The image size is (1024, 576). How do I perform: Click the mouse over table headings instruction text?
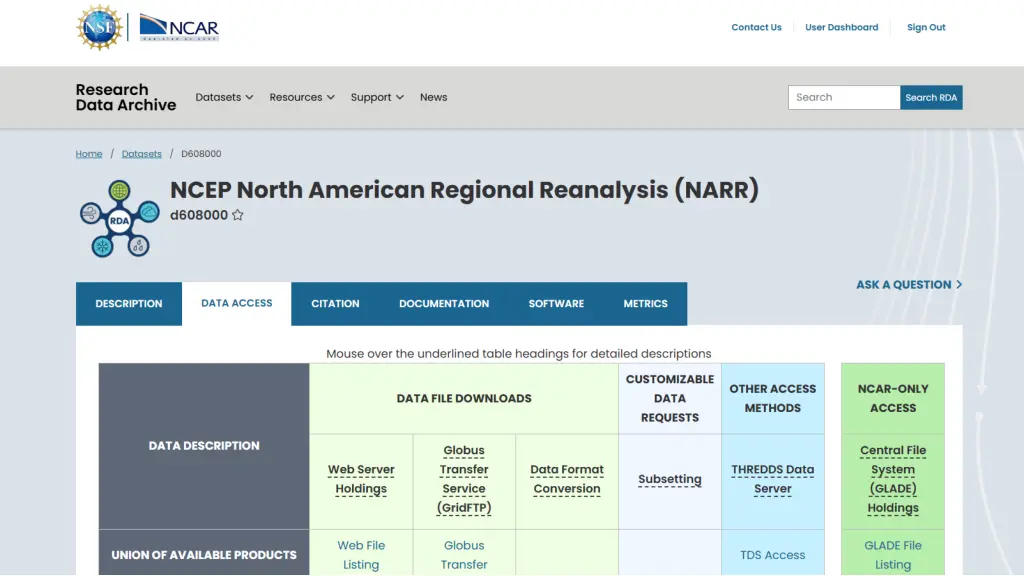(x=519, y=354)
